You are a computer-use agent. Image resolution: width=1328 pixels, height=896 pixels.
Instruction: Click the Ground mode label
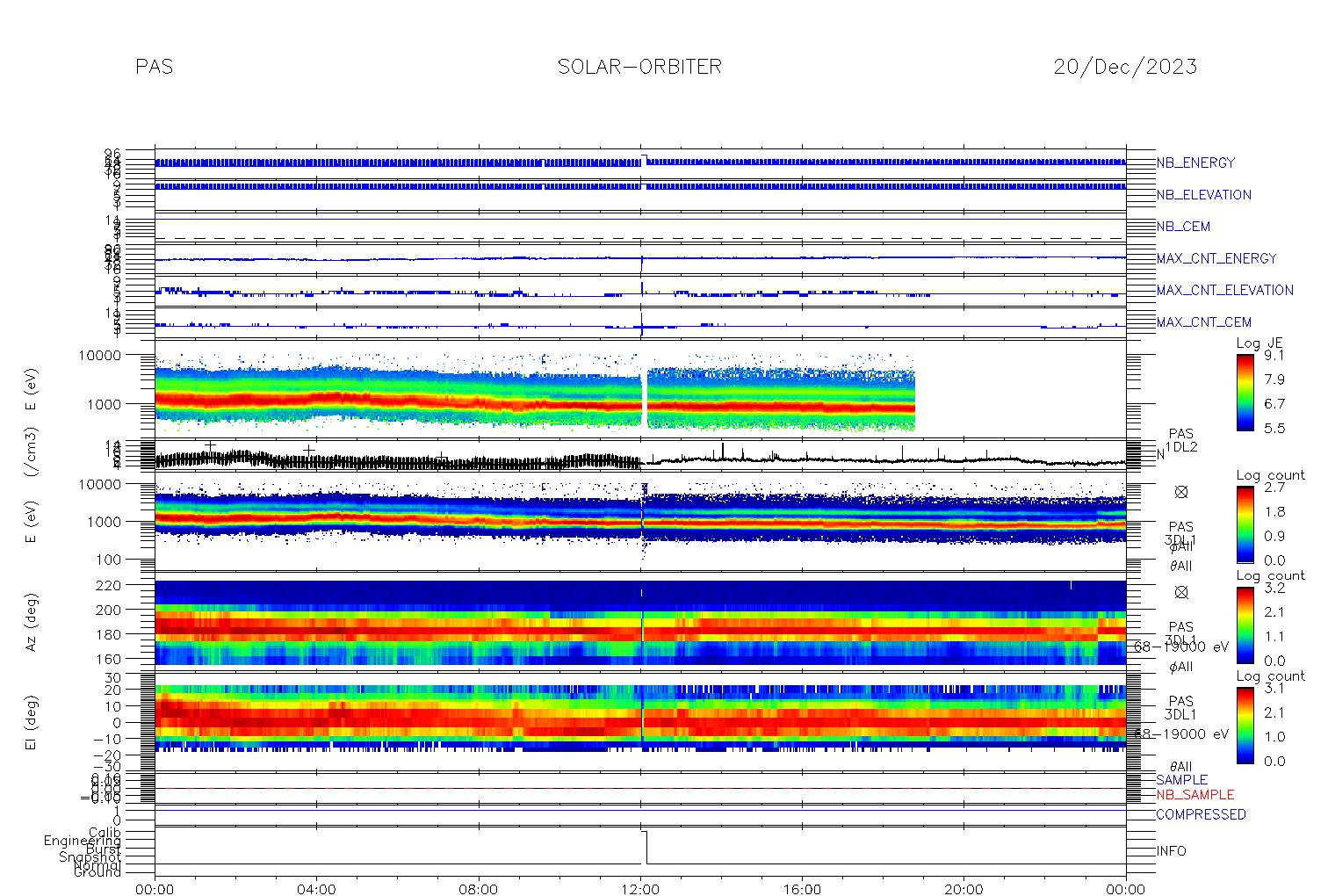pos(97,872)
